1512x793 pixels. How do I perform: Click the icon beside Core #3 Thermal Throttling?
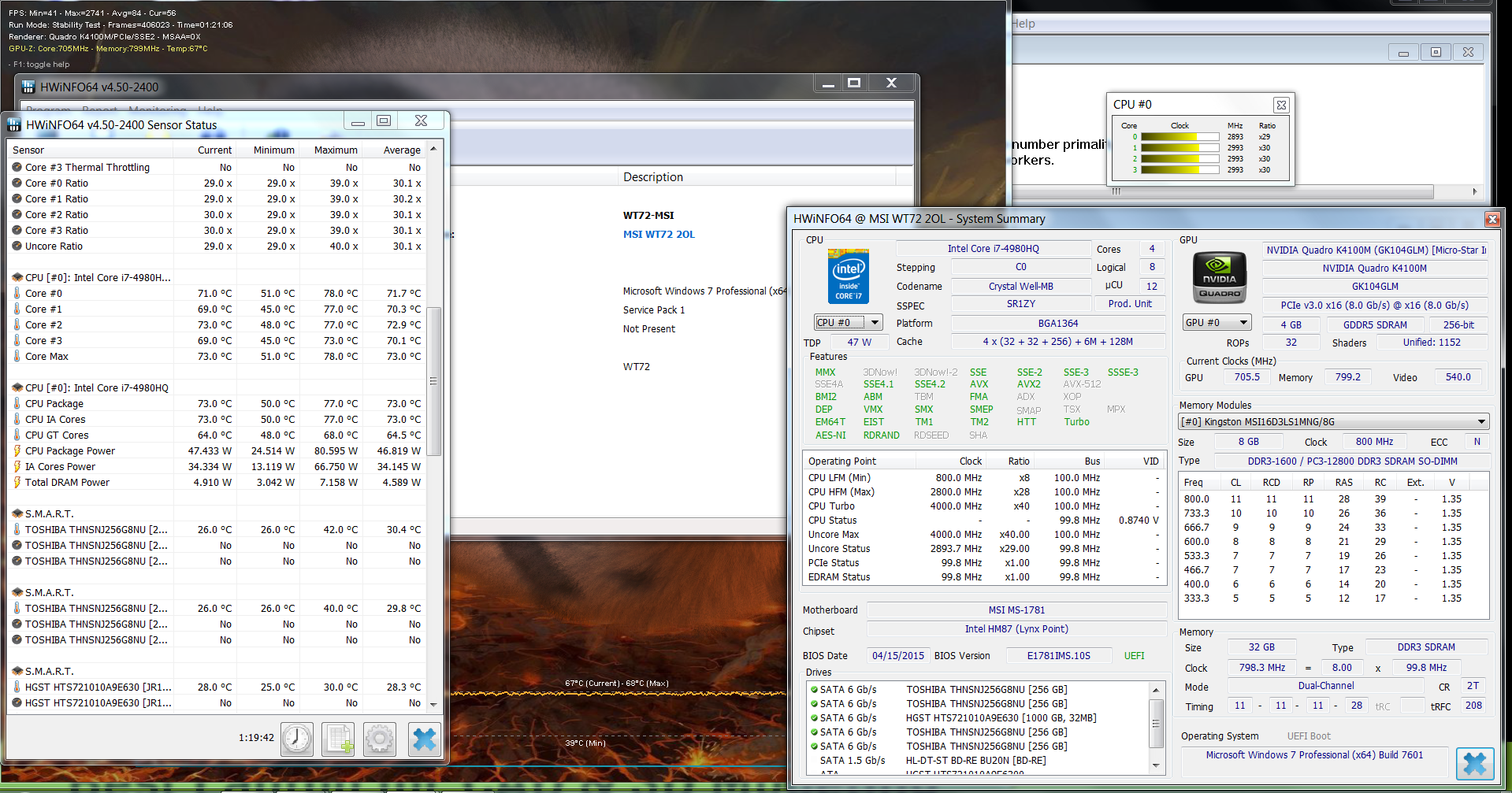pyautogui.click(x=17, y=167)
